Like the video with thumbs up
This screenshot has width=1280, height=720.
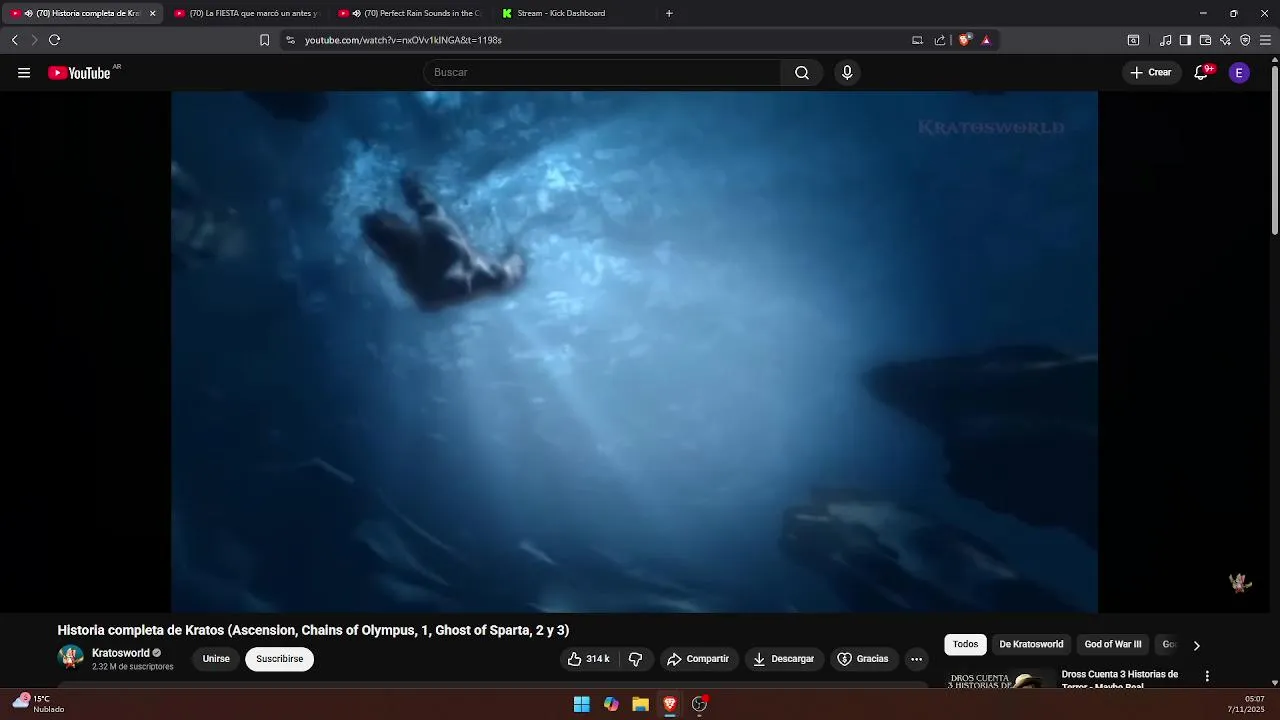[x=588, y=659]
